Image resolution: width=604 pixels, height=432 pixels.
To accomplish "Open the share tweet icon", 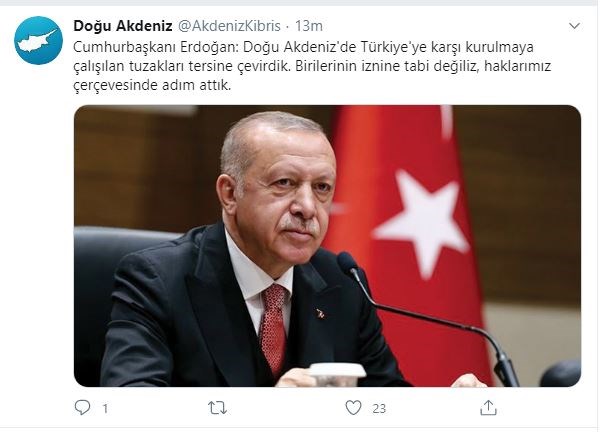I will [488, 408].
